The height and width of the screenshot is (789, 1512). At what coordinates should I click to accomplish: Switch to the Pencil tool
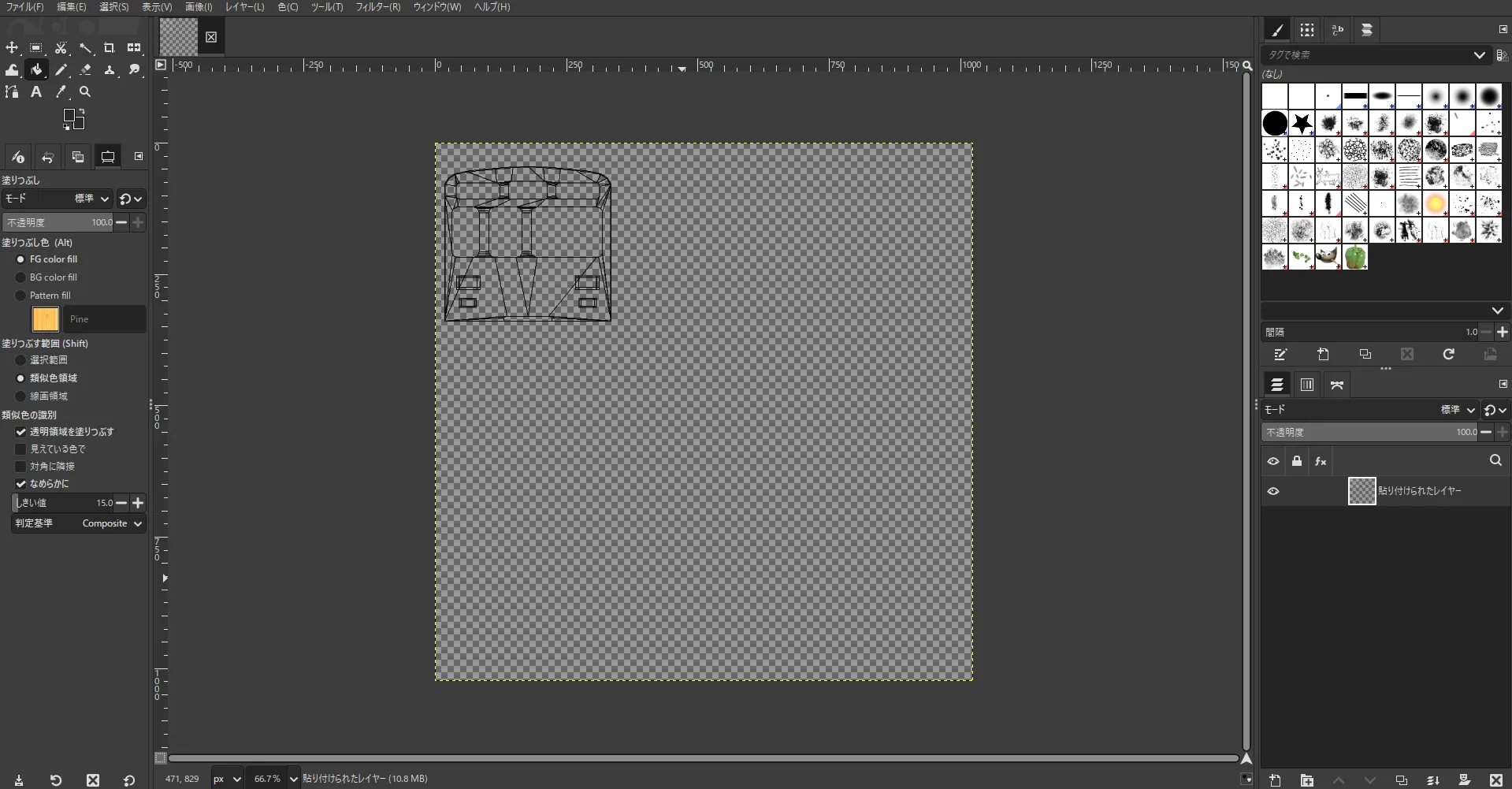coord(61,70)
